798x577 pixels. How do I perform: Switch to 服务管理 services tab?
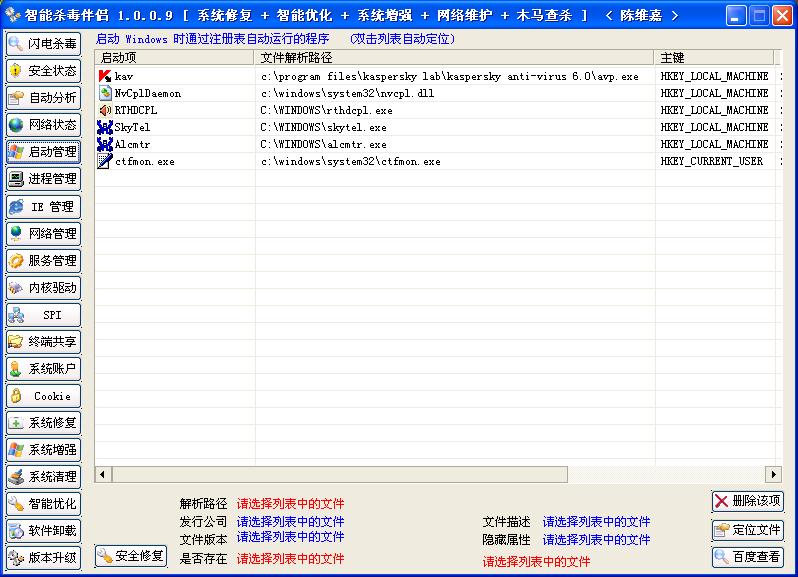click(x=43, y=261)
